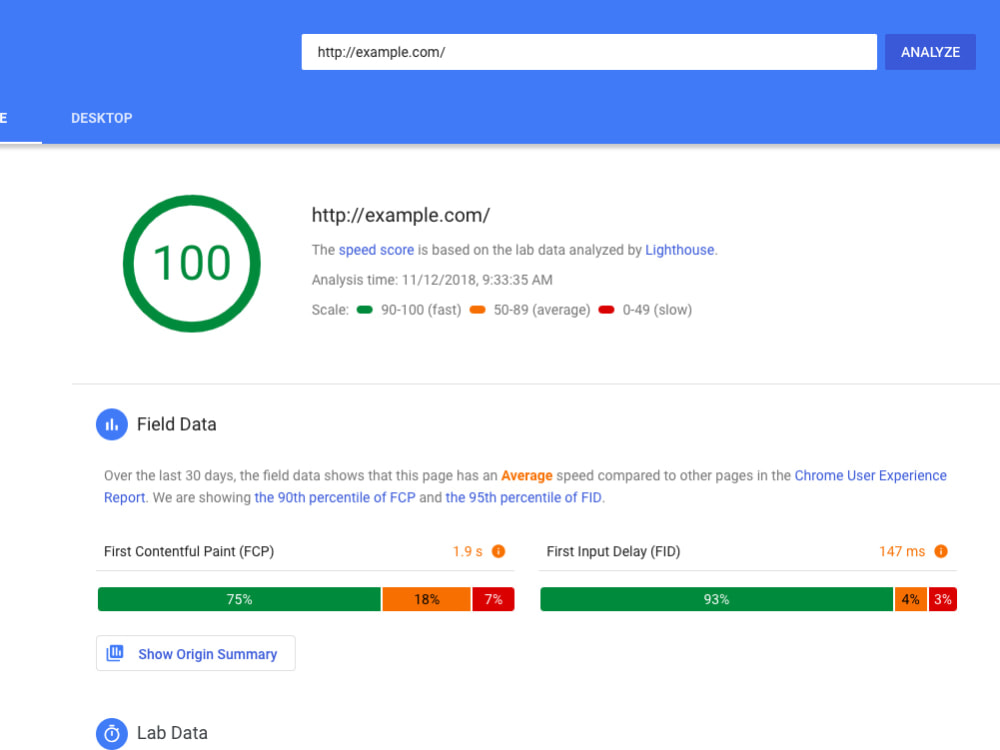The image size is (1000, 750).
Task: Click the 0-49 (slow) scale label
Action: pos(658,310)
